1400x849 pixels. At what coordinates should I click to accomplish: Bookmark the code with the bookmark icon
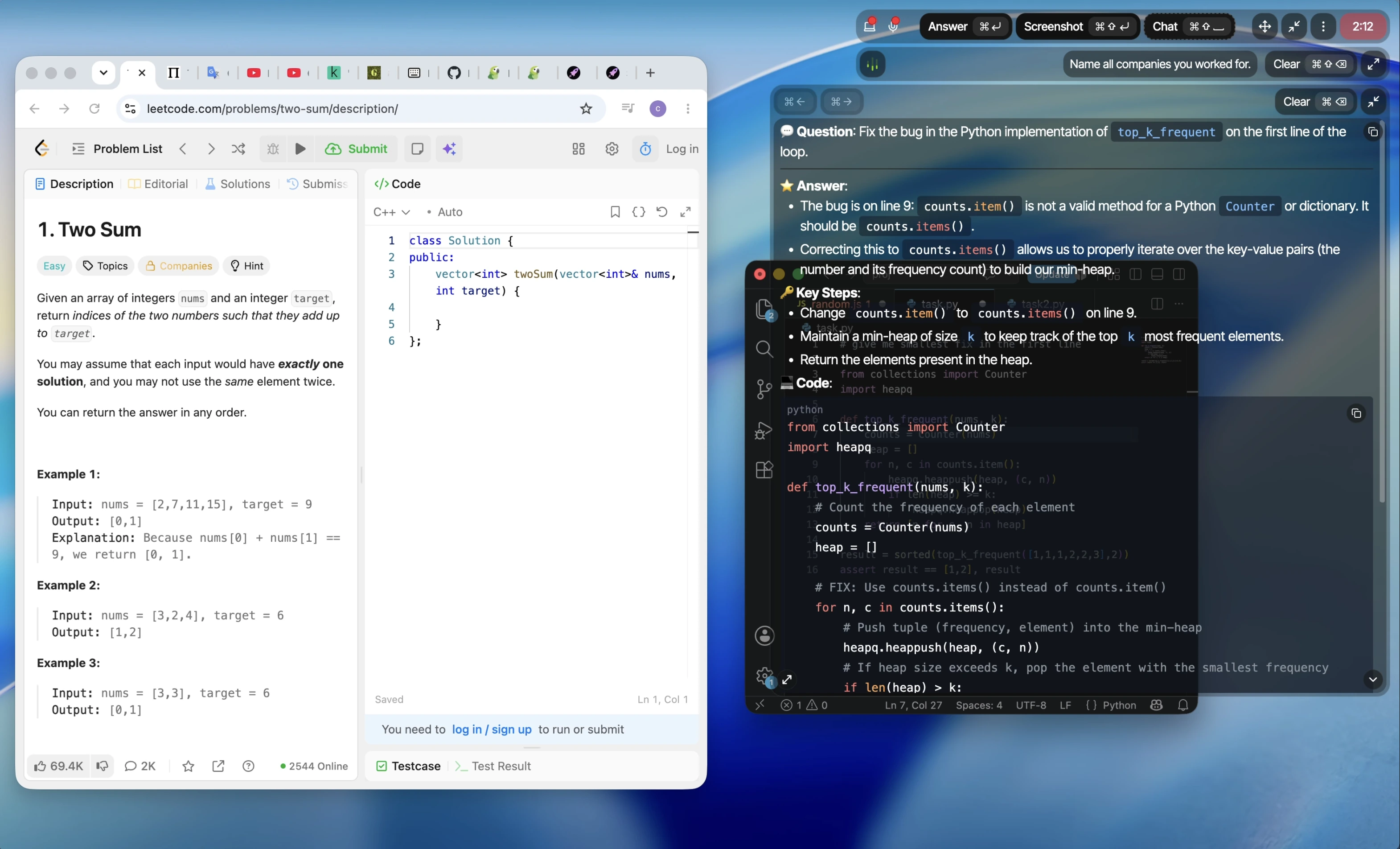[x=615, y=212]
